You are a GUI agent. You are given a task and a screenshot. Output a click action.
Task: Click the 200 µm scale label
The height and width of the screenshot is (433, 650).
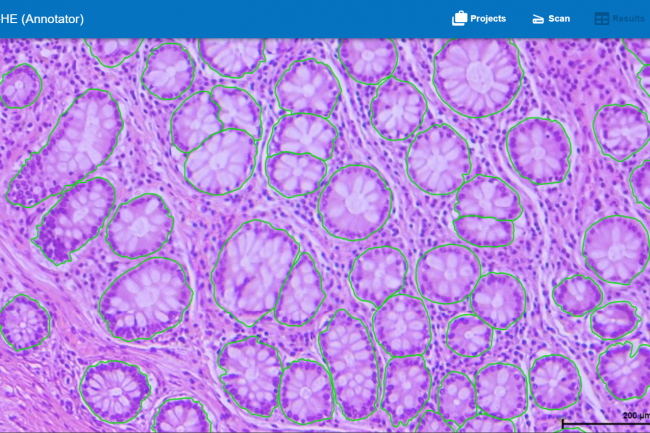635,414
